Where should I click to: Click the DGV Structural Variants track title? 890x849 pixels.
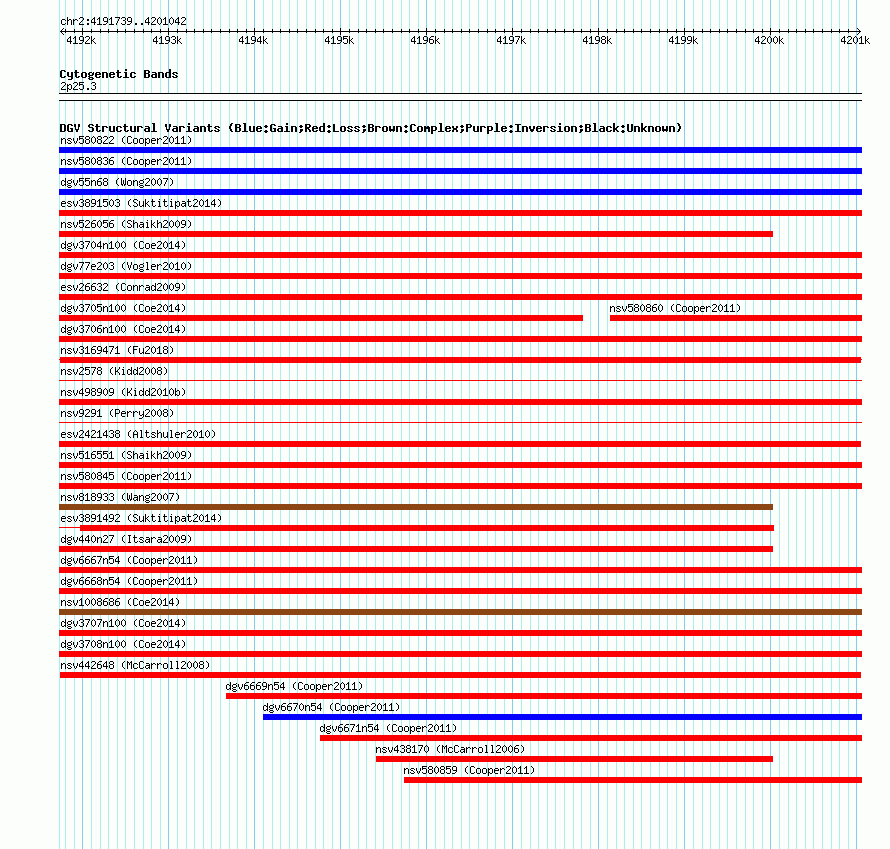tap(370, 128)
